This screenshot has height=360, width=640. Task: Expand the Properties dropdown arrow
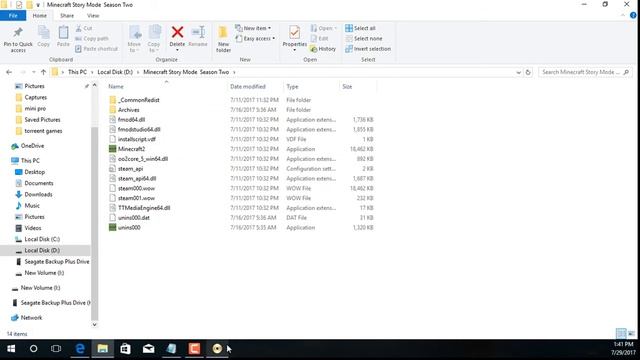(x=294, y=50)
